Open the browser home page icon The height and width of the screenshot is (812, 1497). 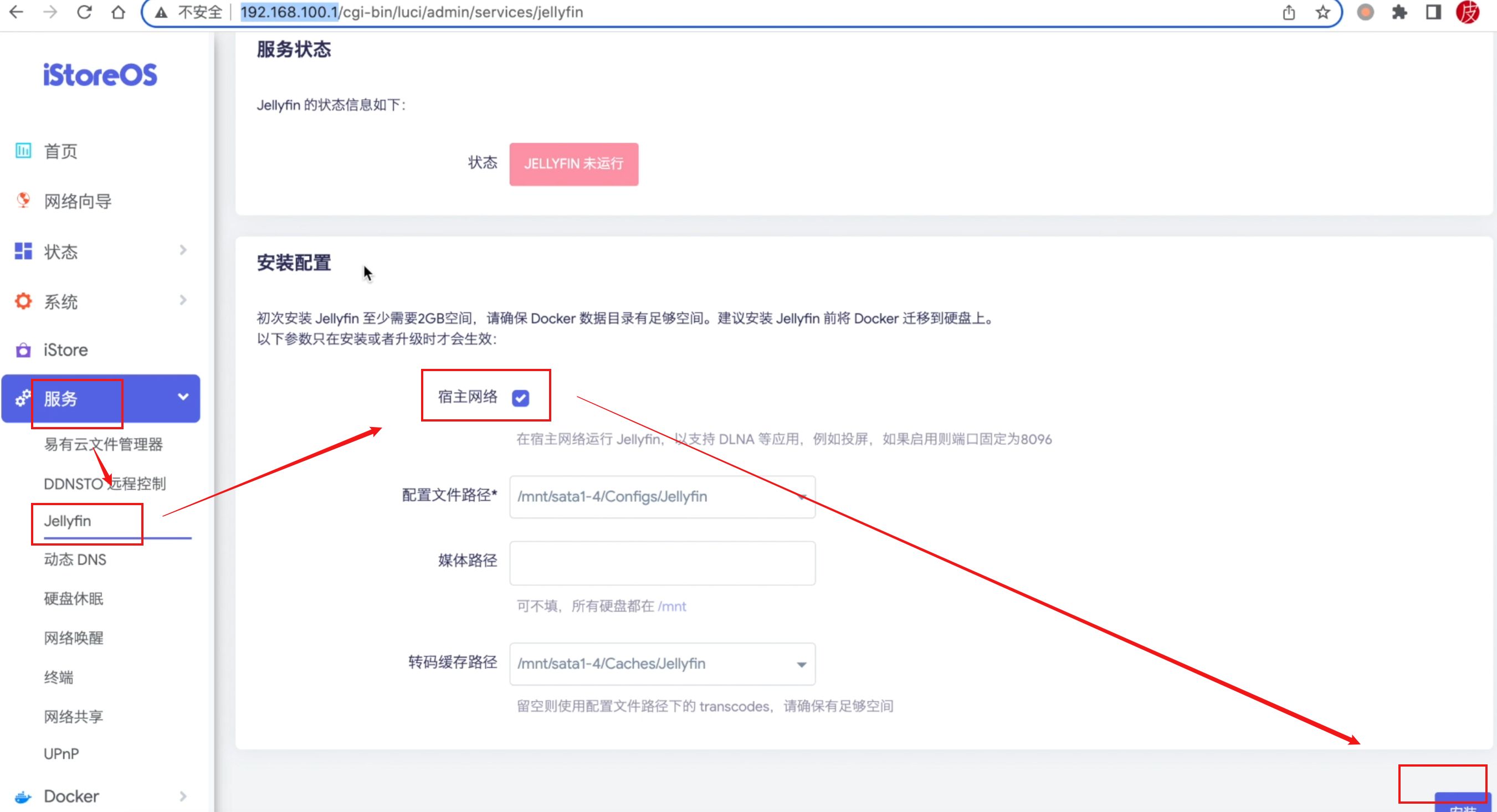(118, 12)
